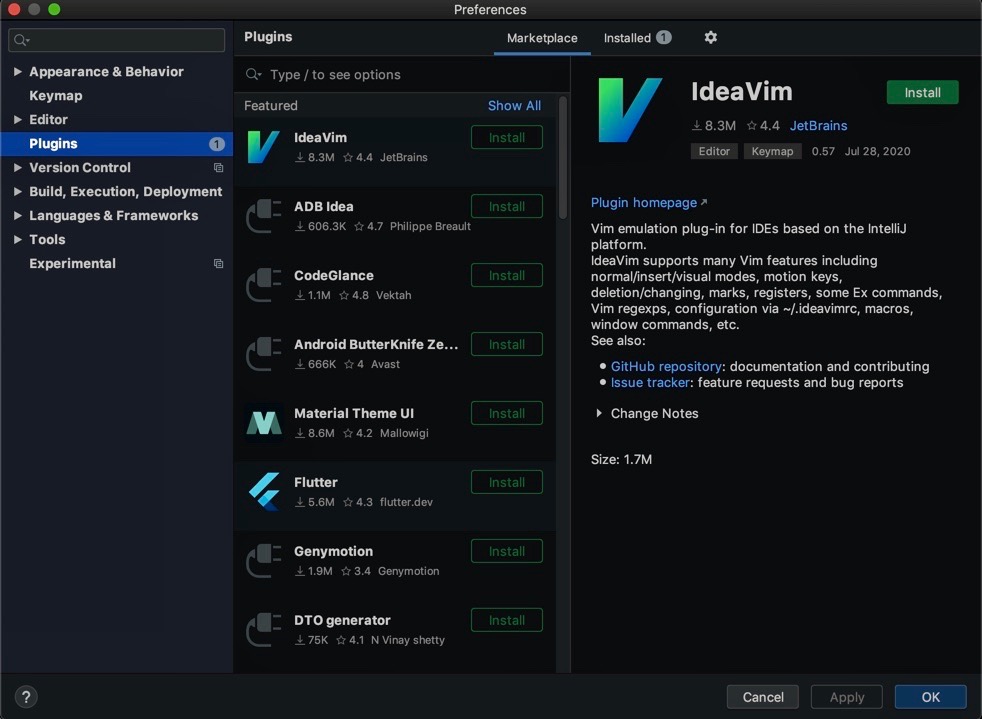The width and height of the screenshot is (982, 719).
Task: Expand the Editor settings section
Action: (18, 120)
